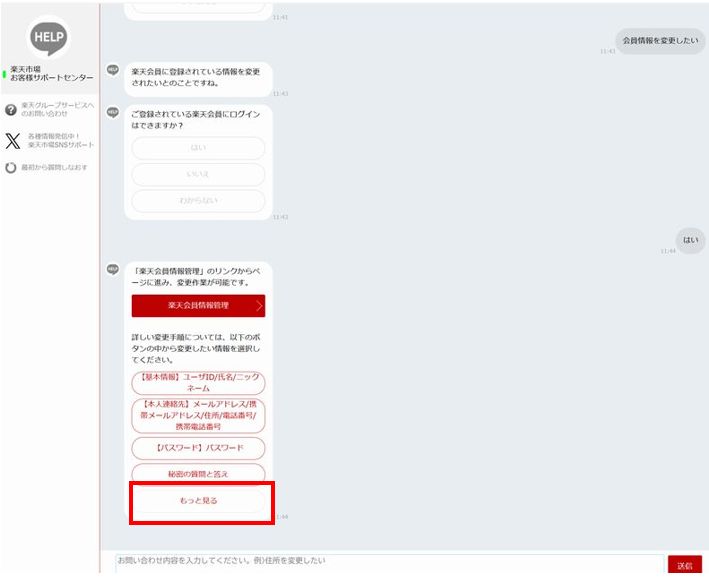Select 【本人連絡先】メールアドレス option
Viewport: 709px width, 588px height.
click(x=198, y=415)
